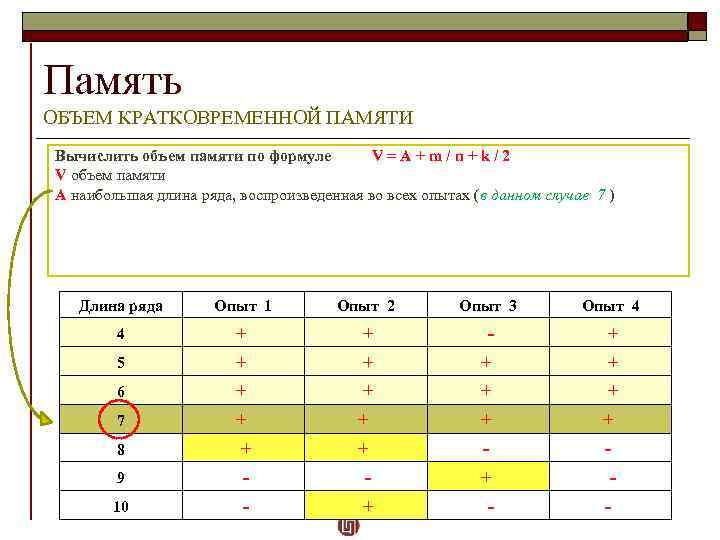Click the row length cell "4"
Screen dimensions: 720x540
coord(121,333)
